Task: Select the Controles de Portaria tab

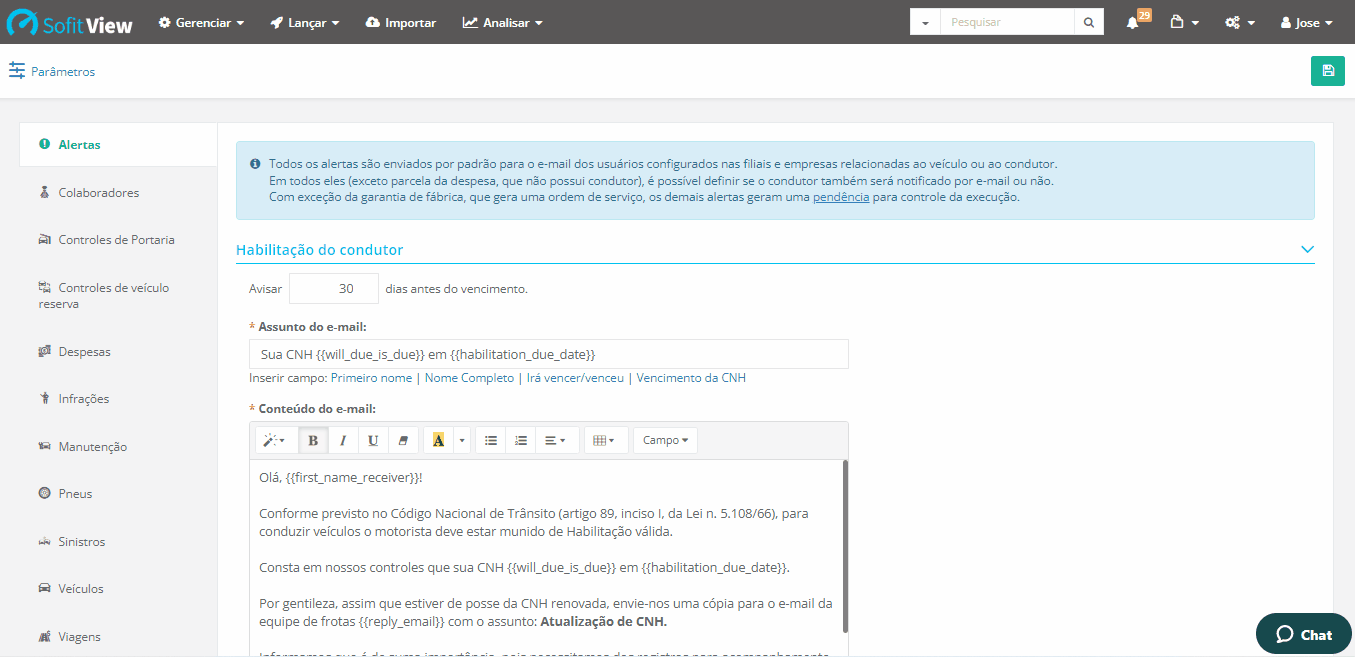Action: [x=118, y=240]
